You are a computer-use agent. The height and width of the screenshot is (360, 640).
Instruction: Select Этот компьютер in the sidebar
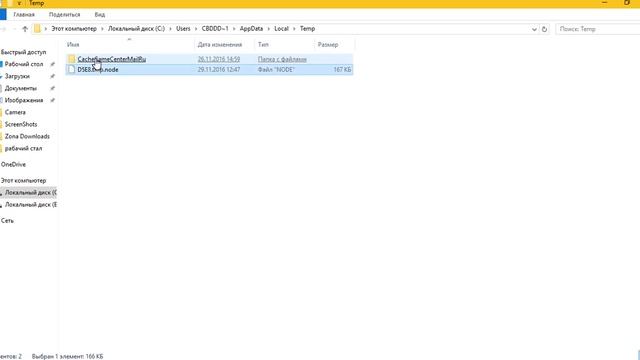point(23,180)
